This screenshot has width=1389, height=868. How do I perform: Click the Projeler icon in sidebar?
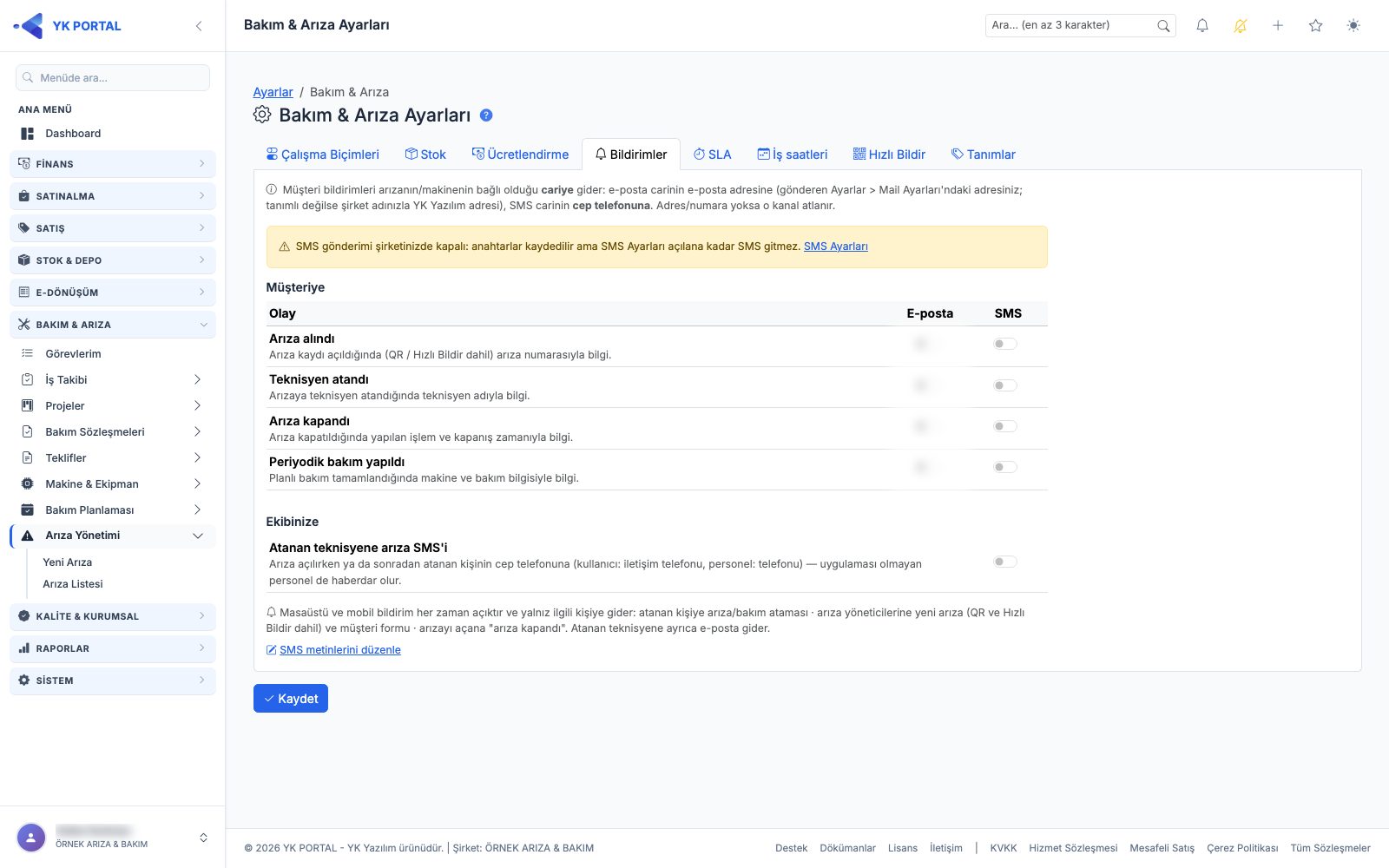click(x=28, y=405)
